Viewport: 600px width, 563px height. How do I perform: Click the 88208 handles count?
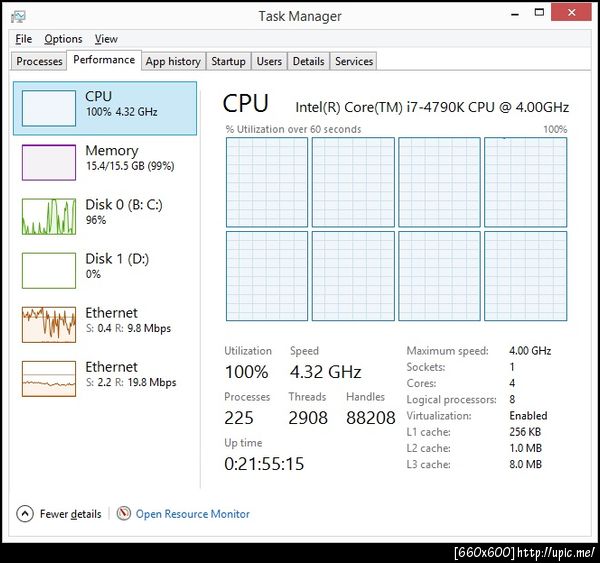point(370,418)
